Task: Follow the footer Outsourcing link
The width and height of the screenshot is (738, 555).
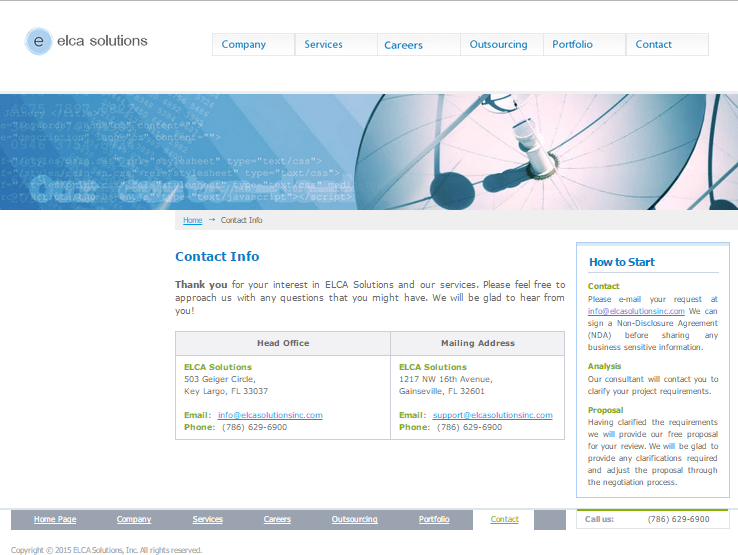Action: pos(354,519)
